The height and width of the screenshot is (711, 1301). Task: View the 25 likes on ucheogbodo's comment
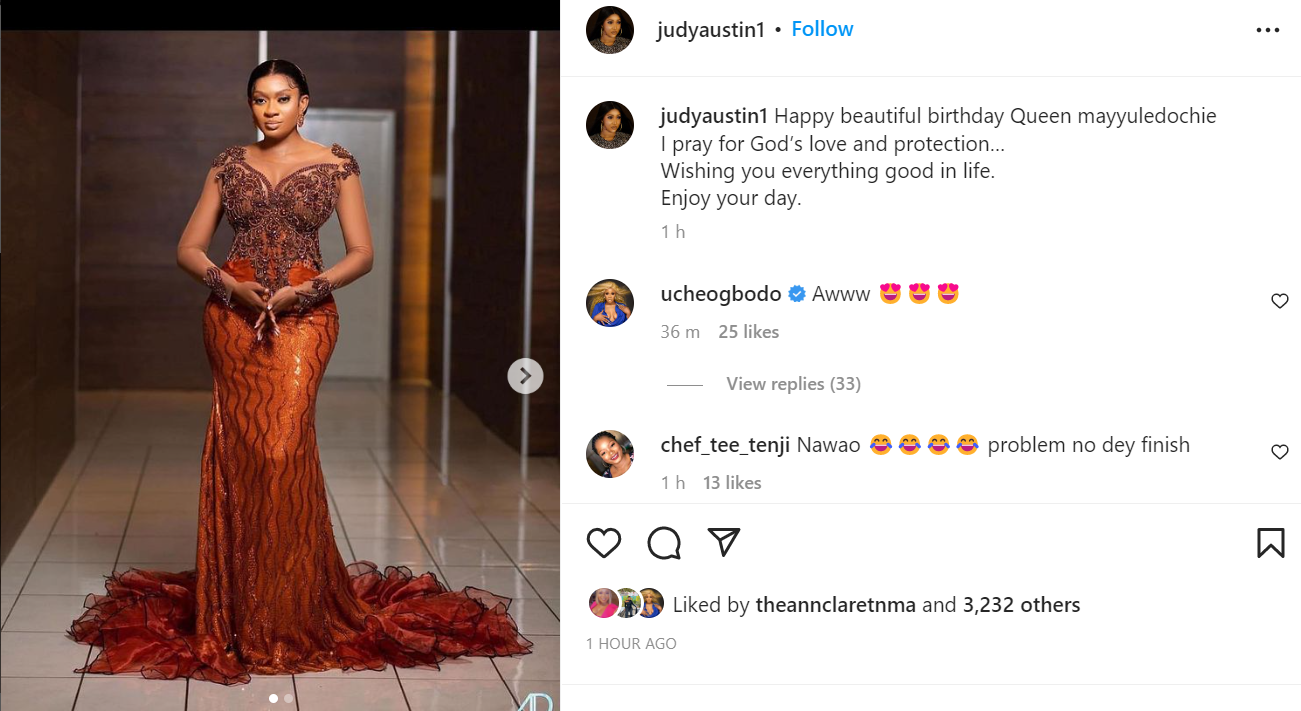[748, 331]
